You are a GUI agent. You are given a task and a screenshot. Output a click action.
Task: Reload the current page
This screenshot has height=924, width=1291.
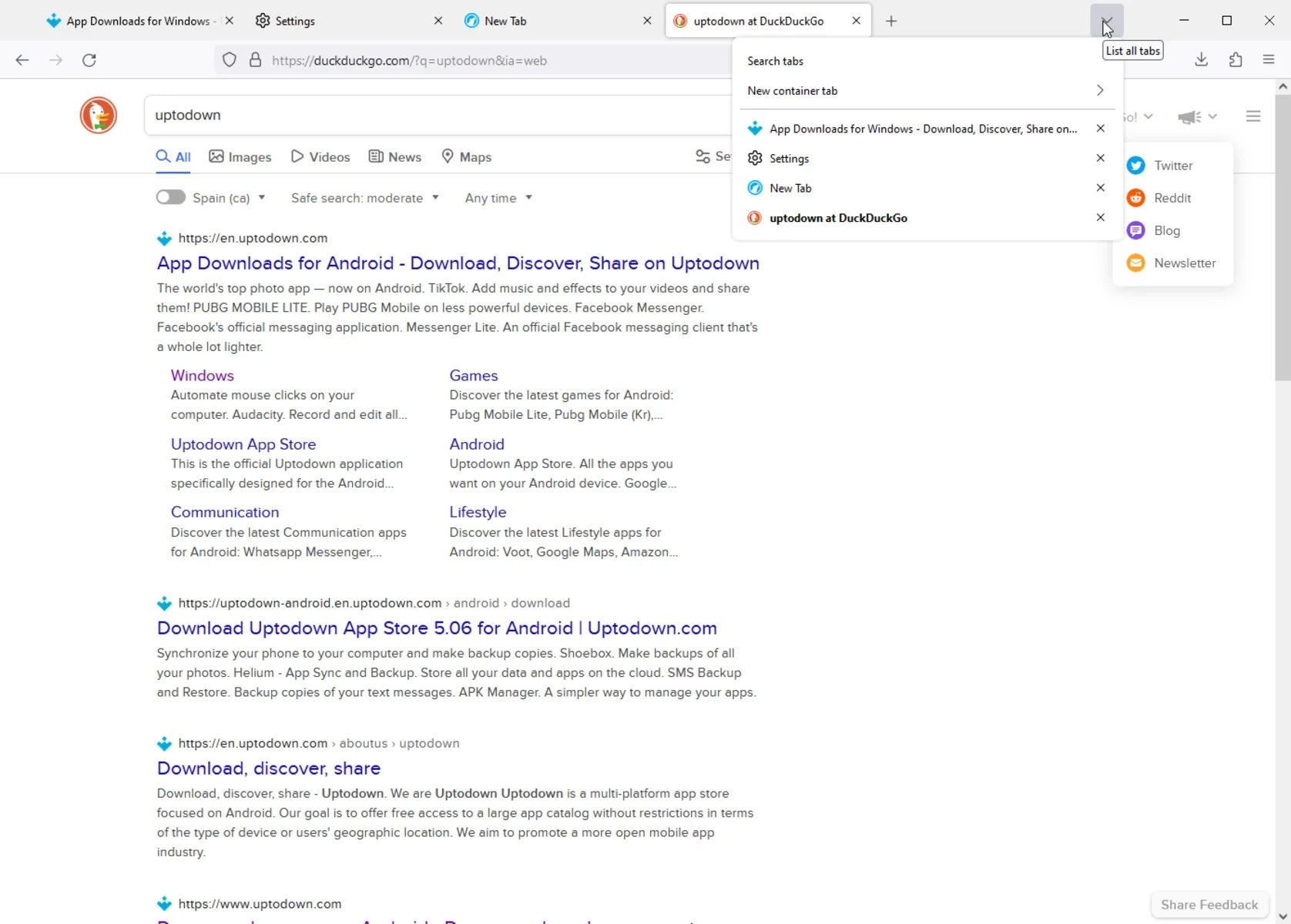(x=89, y=60)
